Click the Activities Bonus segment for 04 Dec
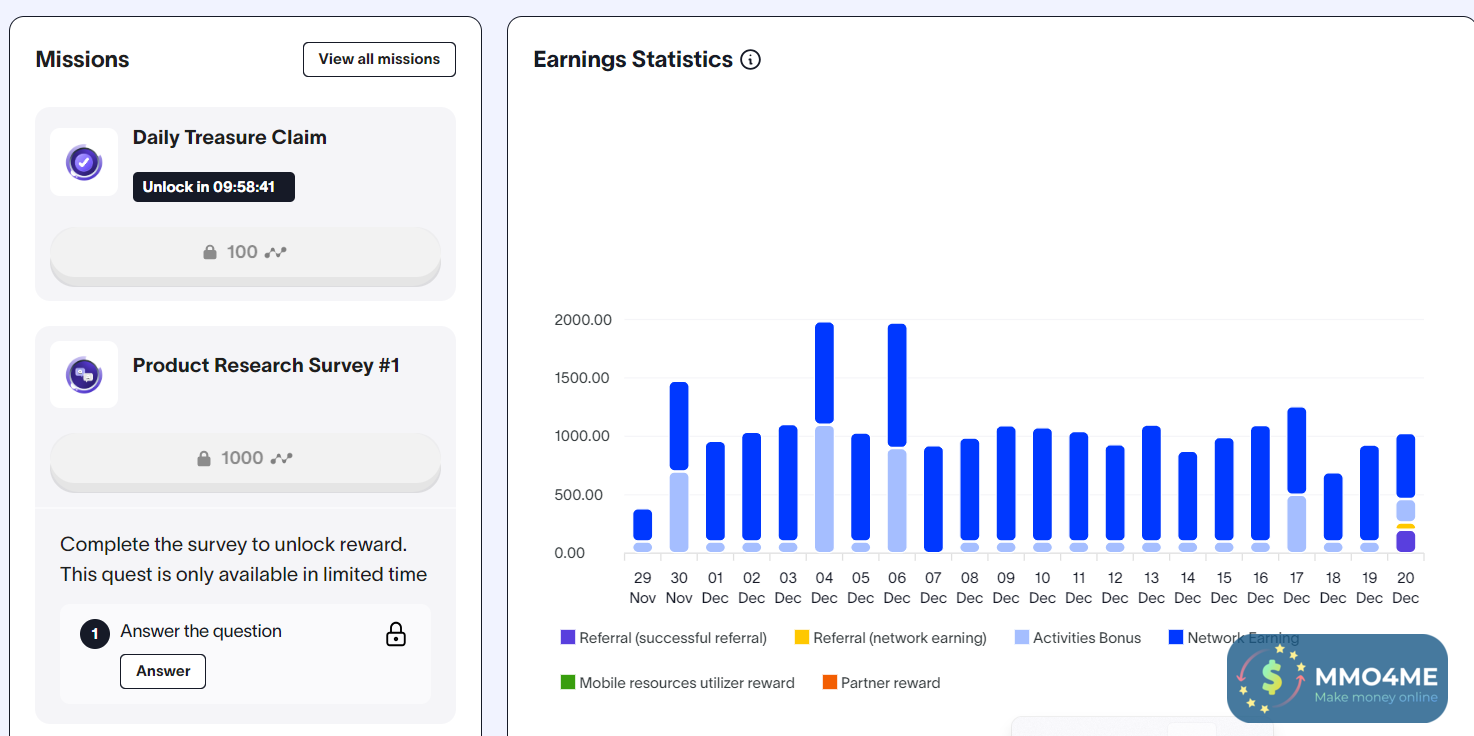 point(824,489)
